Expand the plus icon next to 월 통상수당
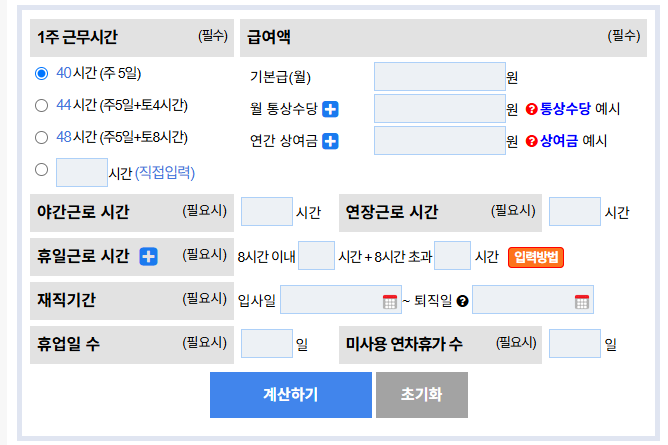 330,109
